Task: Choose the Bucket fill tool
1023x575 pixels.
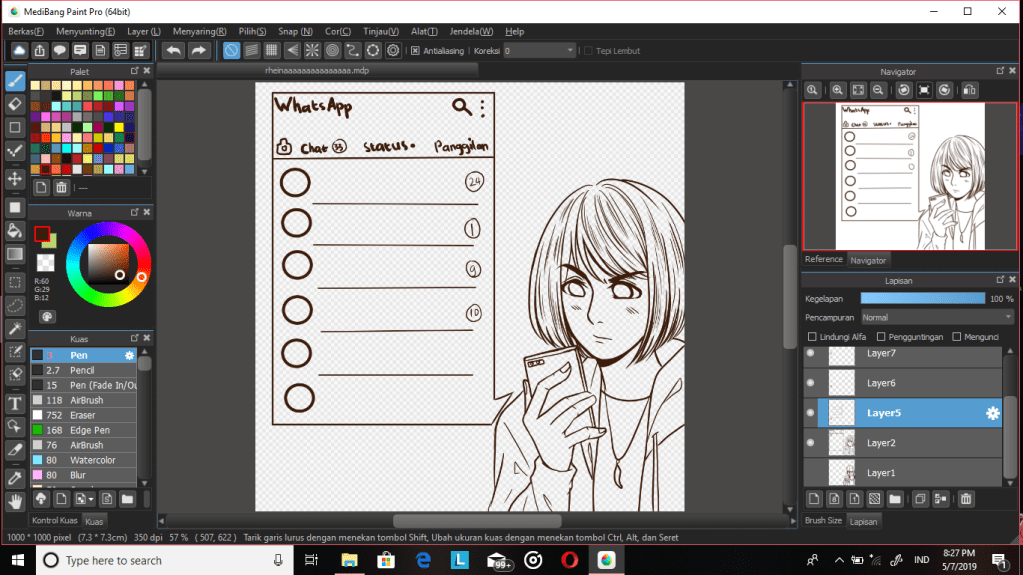Action: point(15,231)
